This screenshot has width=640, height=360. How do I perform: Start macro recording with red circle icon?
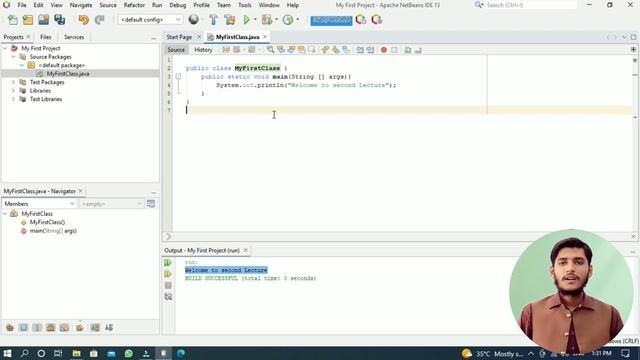tap(384, 50)
